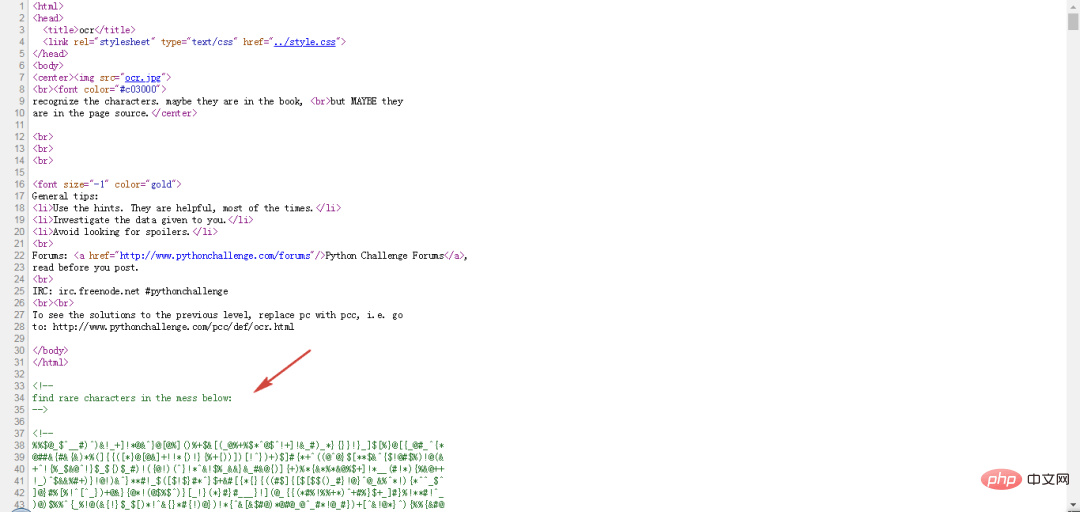Click 'To see the solutions' line
Image resolution: width=1080 pixels, height=512 pixels.
(x=218, y=315)
